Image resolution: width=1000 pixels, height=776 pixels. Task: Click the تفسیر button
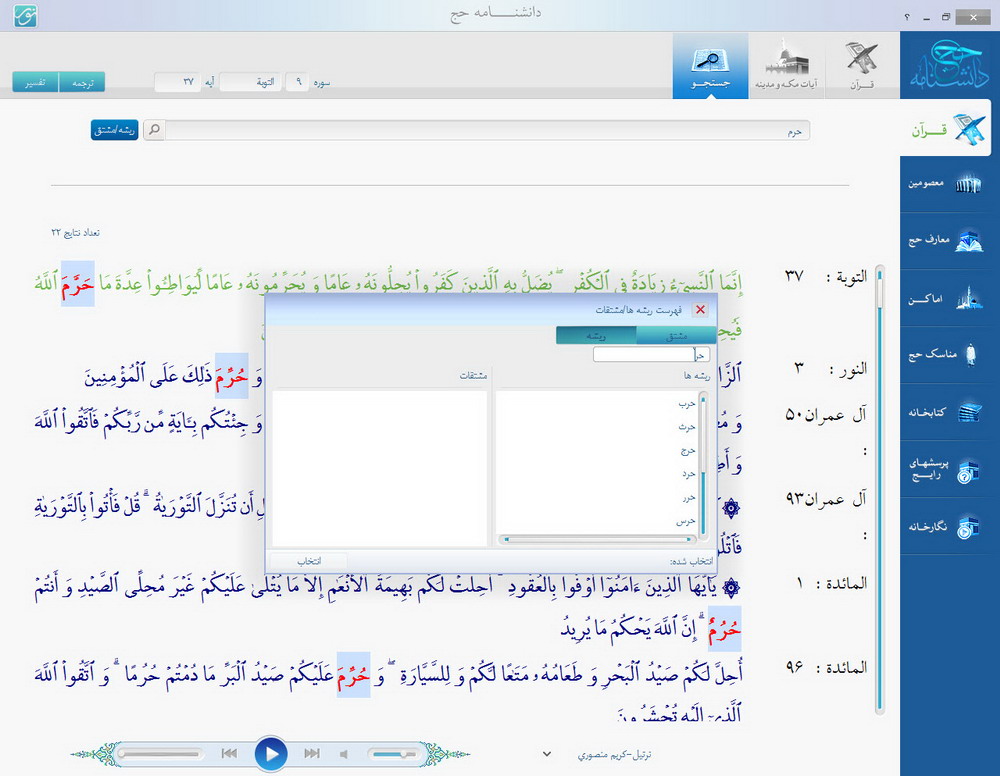click(x=35, y=82)
